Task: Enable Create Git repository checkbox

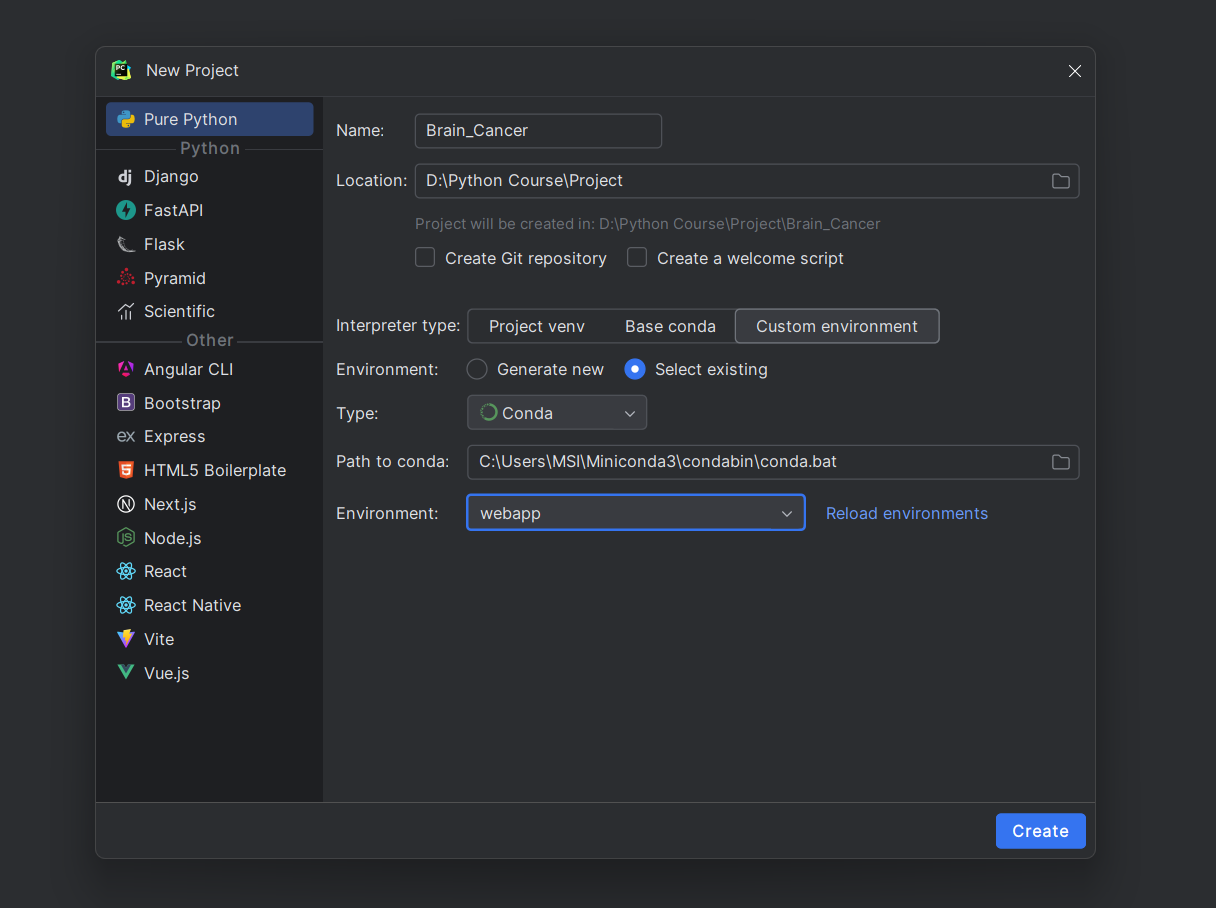Action: click(425, 258)
